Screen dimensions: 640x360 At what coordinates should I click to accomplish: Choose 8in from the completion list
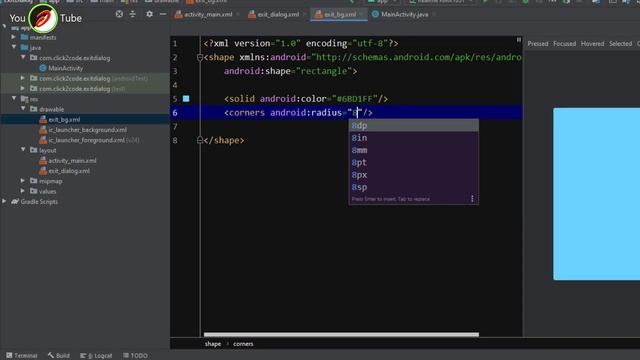(413, 138)
